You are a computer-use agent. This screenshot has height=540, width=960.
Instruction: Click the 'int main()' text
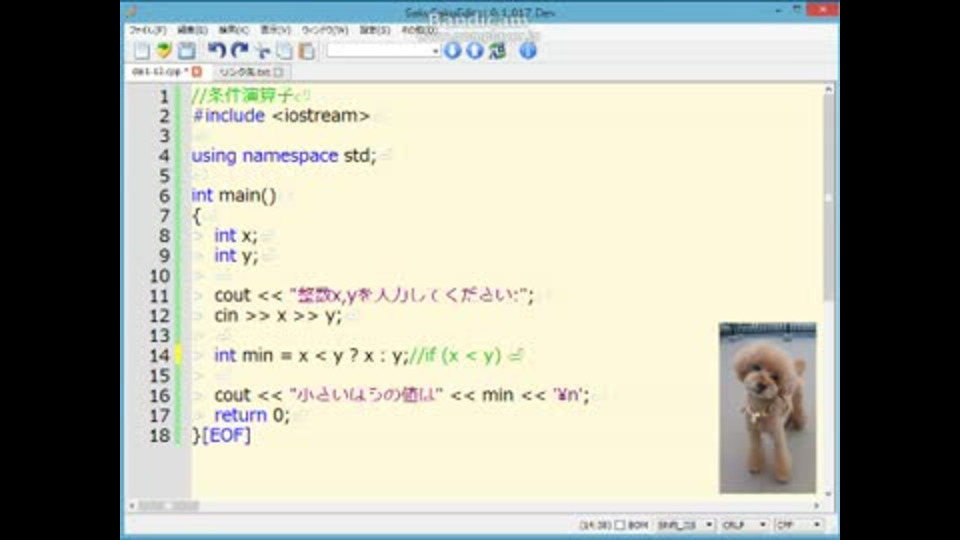(234, 195)
